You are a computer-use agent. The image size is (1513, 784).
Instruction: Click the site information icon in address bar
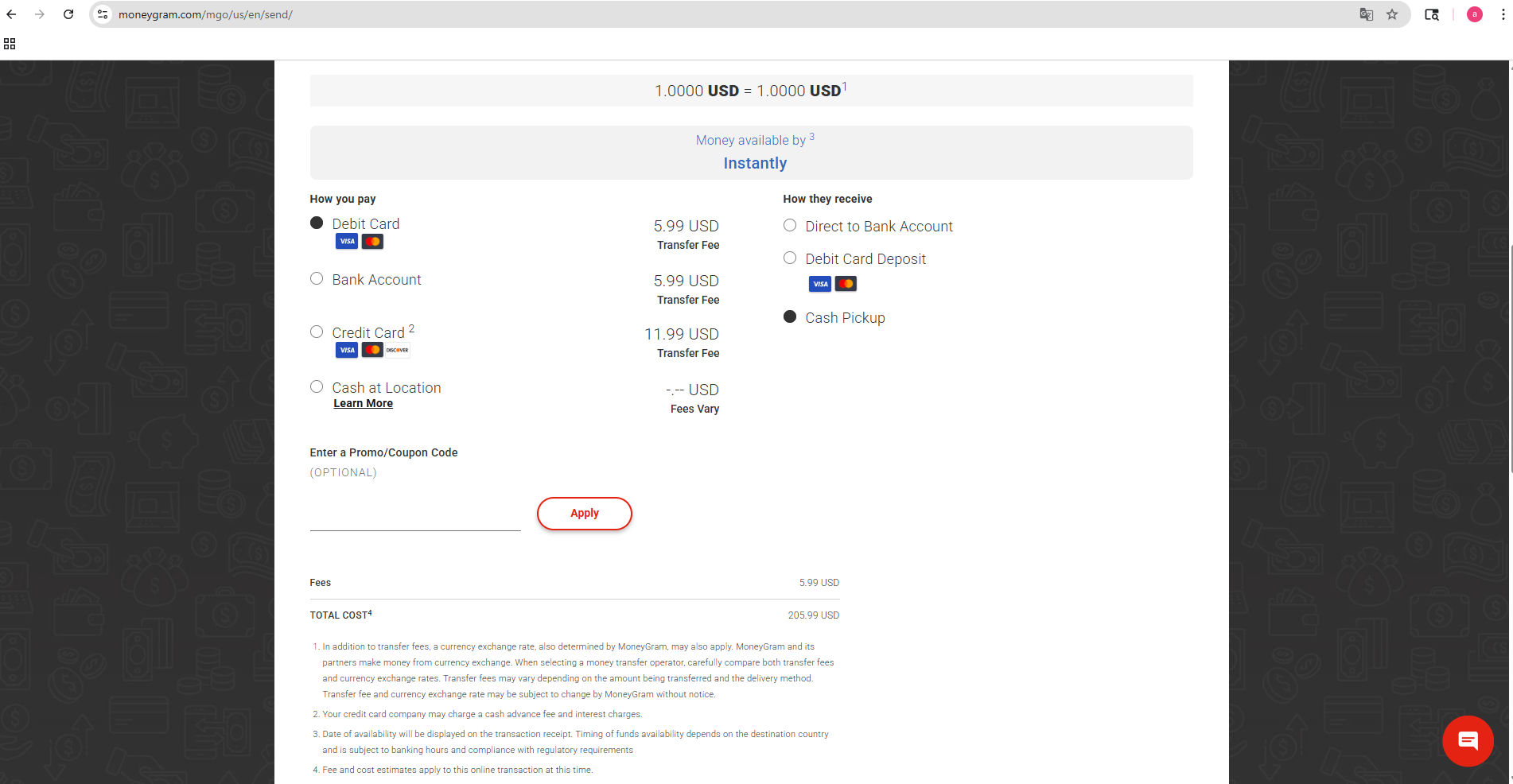click(103, 14)
